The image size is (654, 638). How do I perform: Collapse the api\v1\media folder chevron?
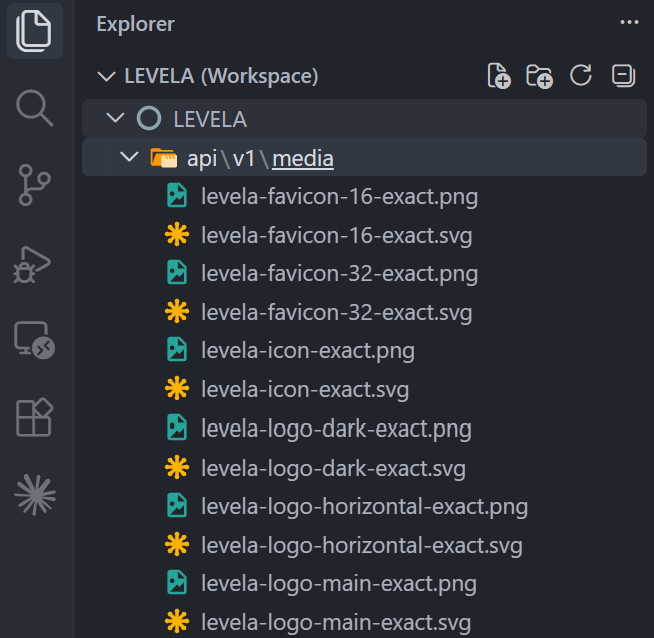coord(129,157)
